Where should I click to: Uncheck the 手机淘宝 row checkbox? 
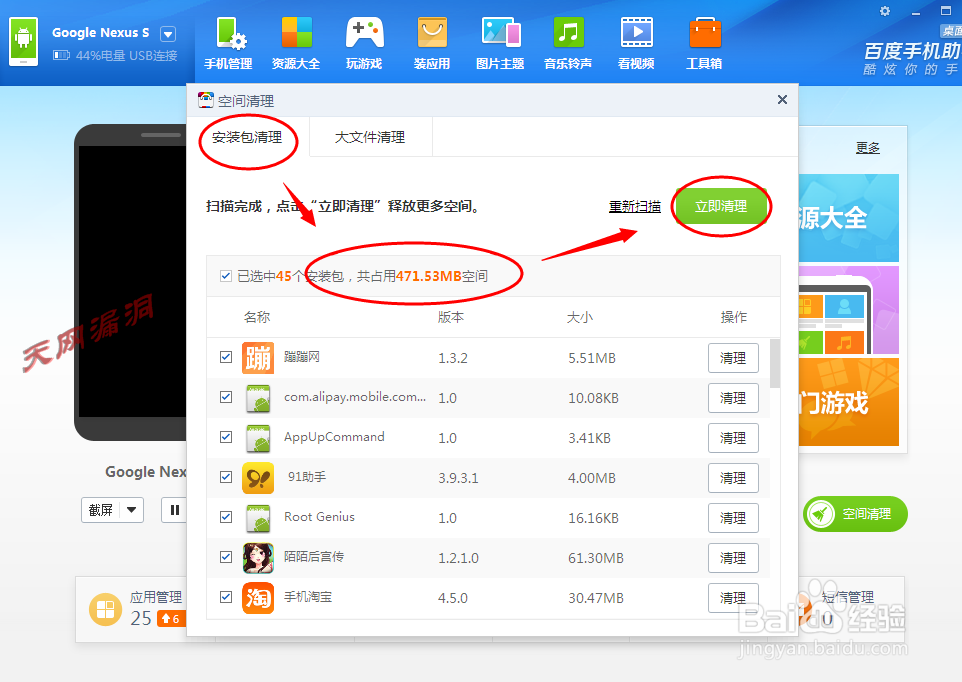point(226,597)
